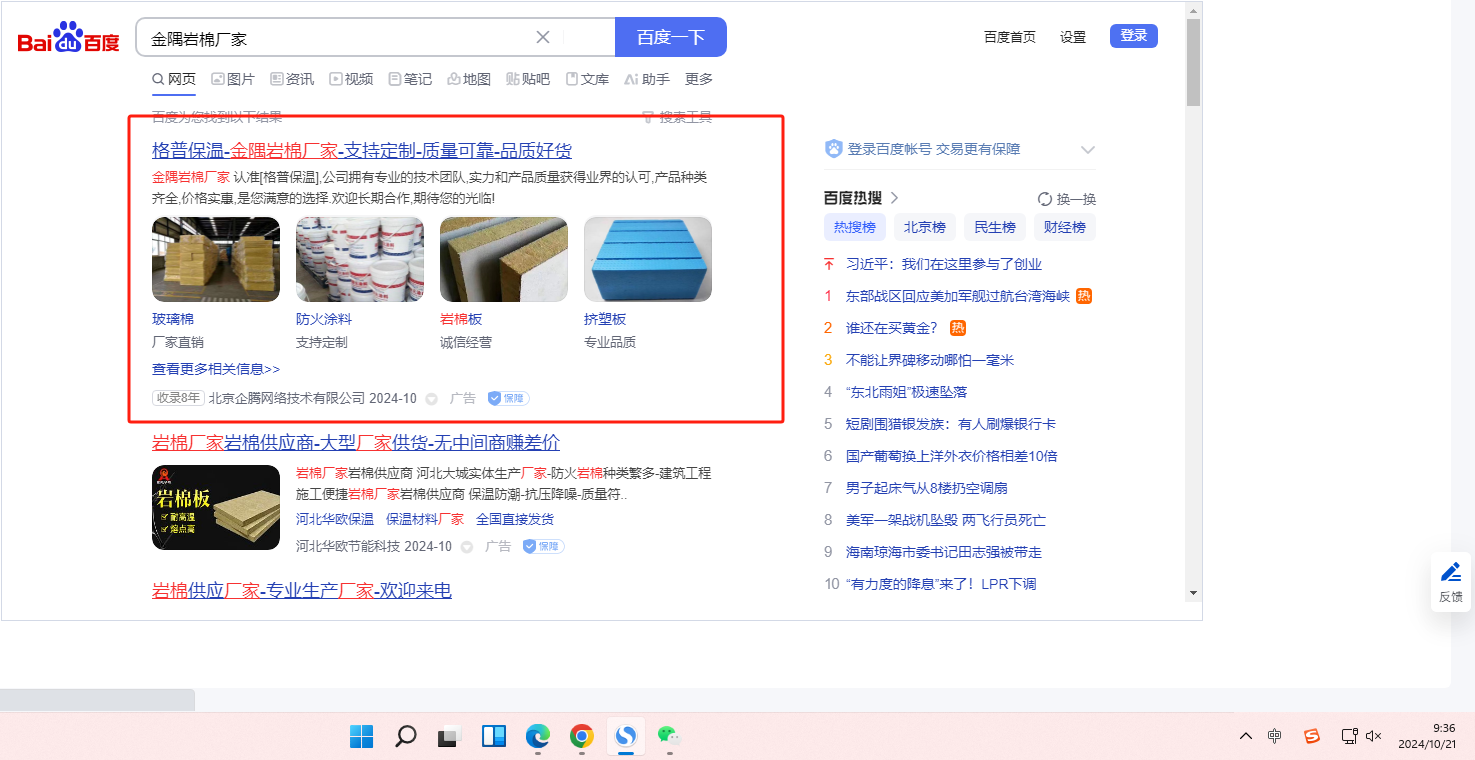Click the 收录8年 badge

point(178,398)
